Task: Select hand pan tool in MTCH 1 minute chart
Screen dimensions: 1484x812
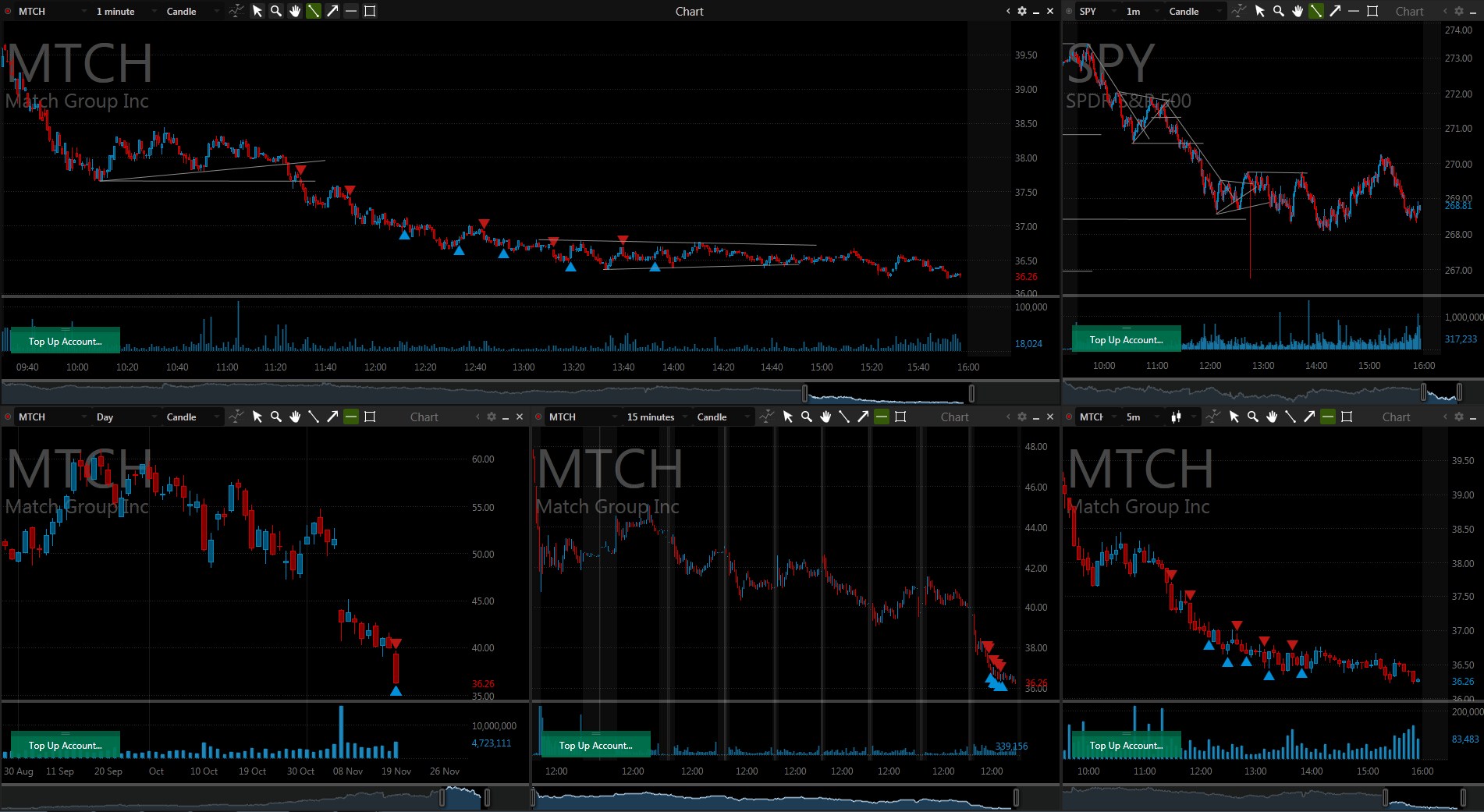Action: pyautogui.click(x=295, y=11)
